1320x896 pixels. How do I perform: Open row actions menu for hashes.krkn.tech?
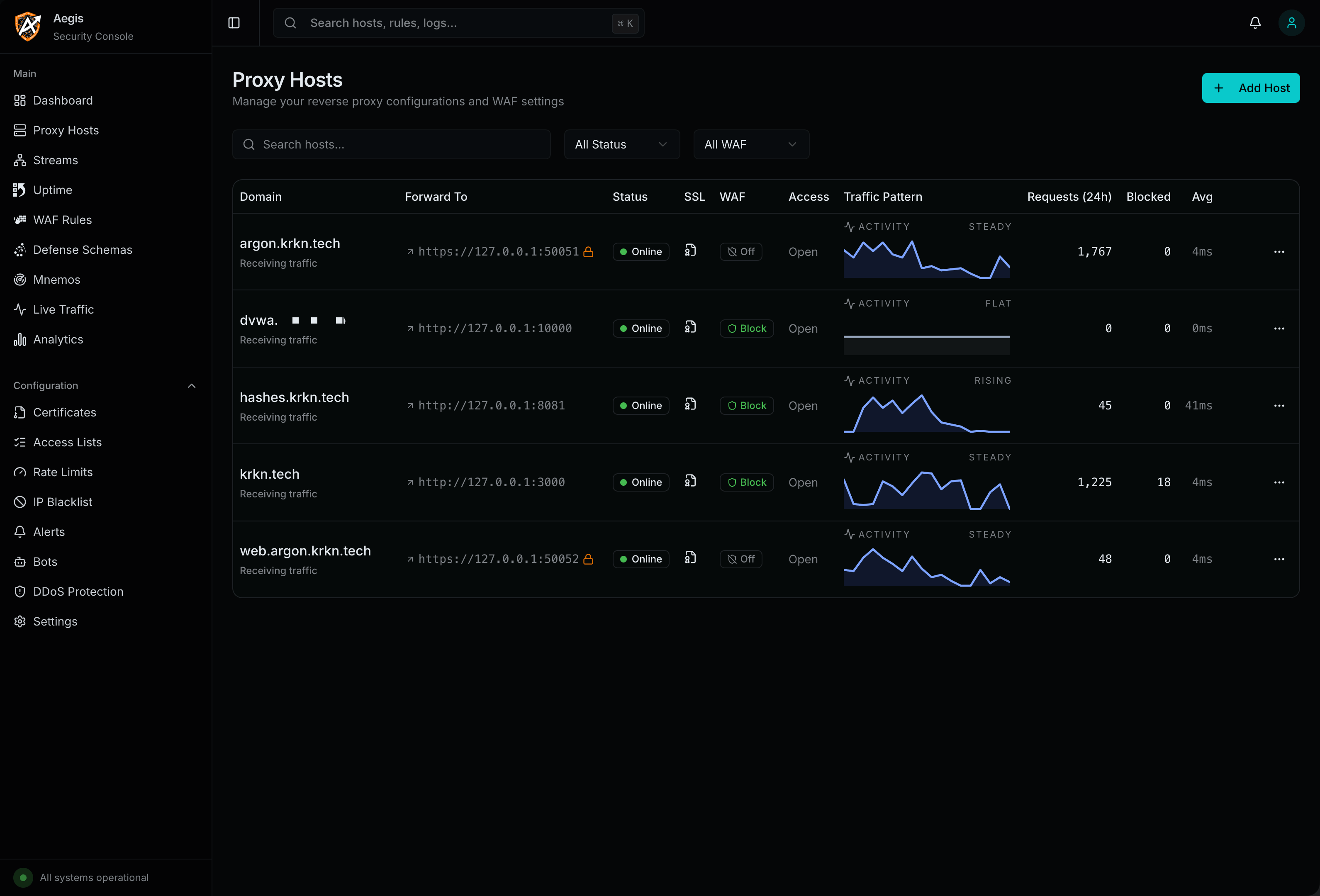tap(1279, 405)
